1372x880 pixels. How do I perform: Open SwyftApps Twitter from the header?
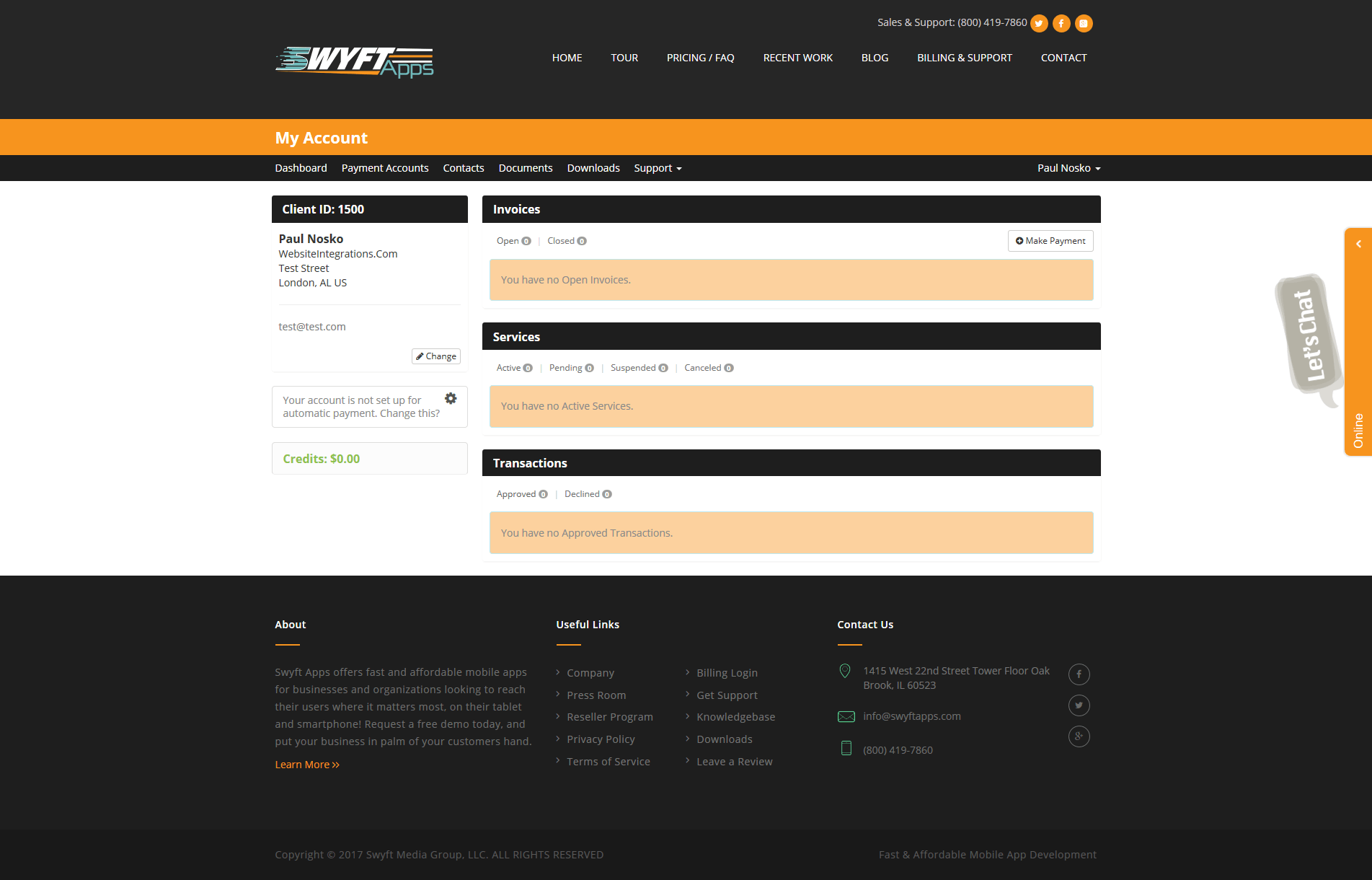click(x=1039, y=23)
